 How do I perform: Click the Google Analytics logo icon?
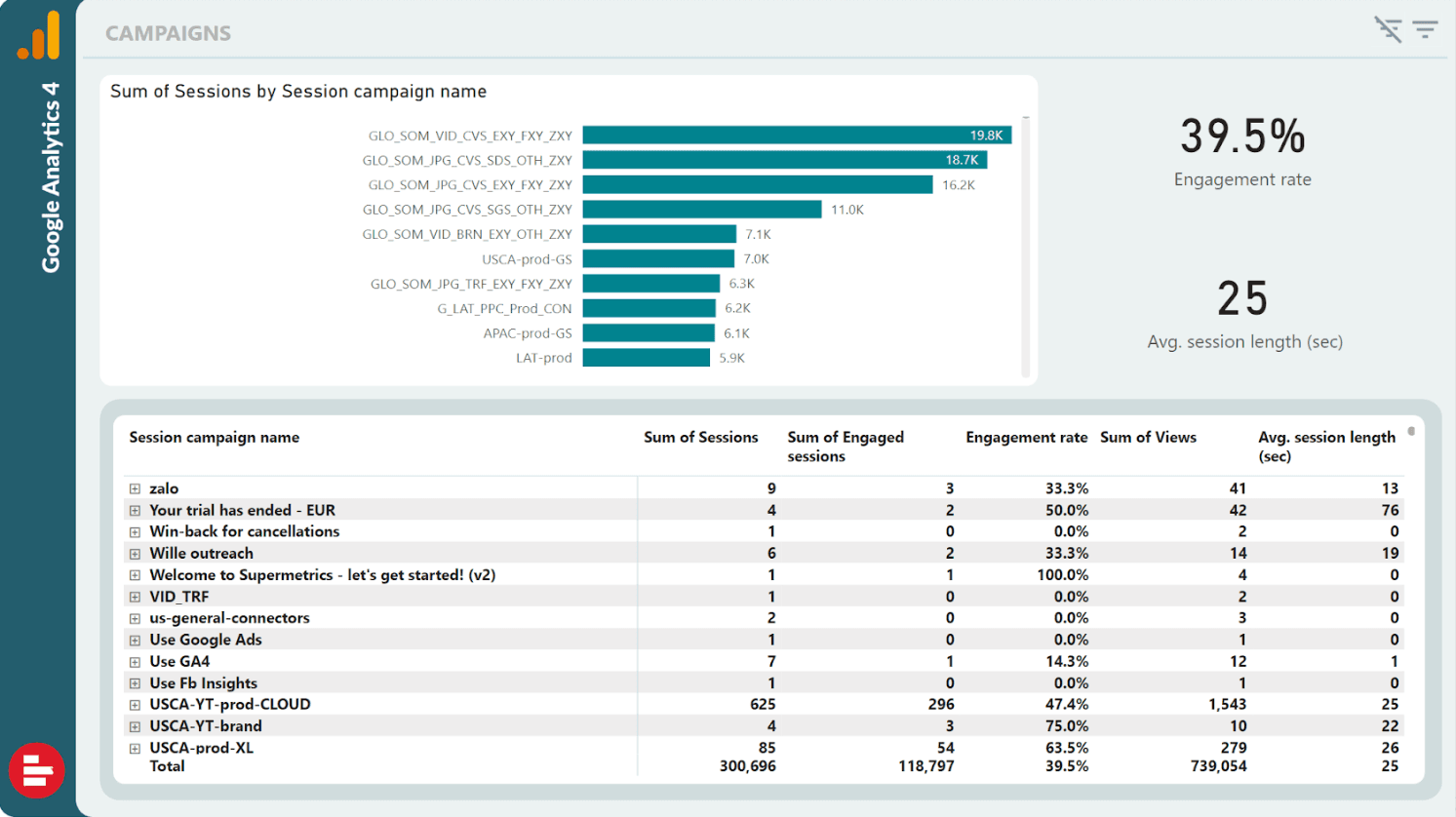pyautogui.click(x=39, y=36)
